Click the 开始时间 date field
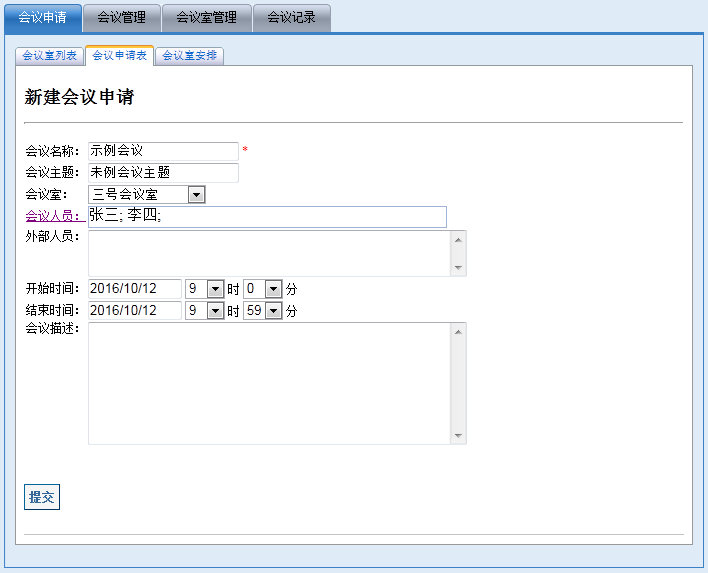The width and height of the screenshot is (708, 573). (135, 289)
